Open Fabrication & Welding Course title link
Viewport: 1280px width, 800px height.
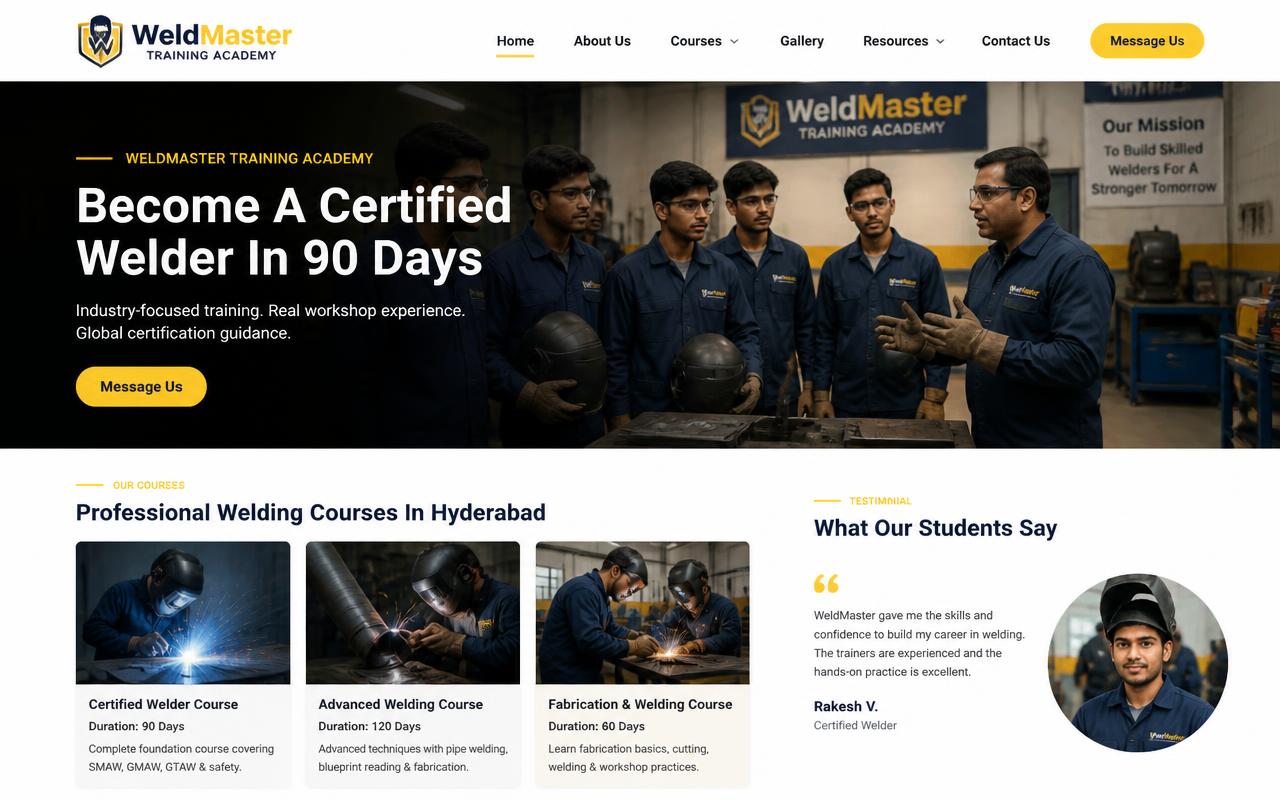click(640, 704)
